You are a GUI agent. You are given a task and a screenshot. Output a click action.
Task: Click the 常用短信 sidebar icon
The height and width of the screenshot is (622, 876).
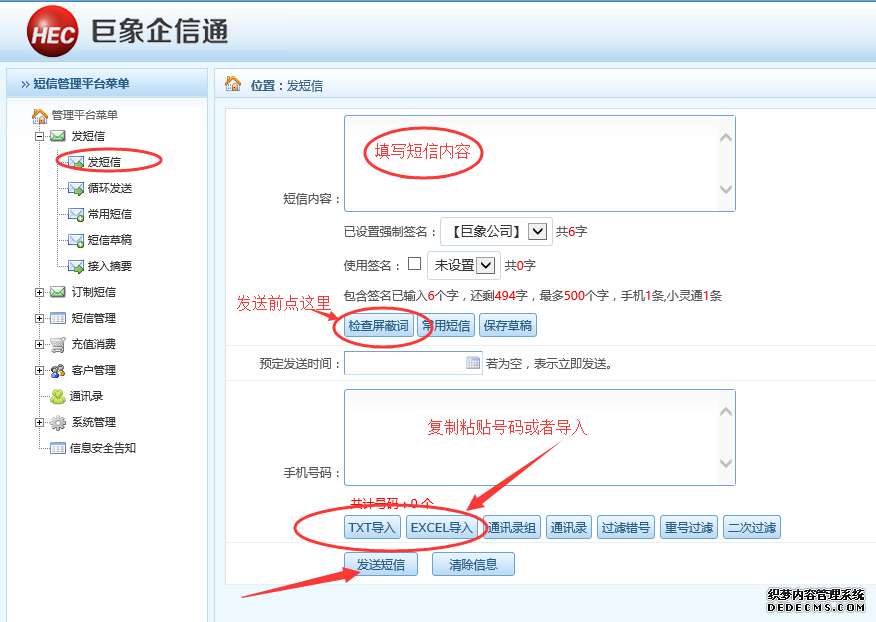[x=76, y=214]
